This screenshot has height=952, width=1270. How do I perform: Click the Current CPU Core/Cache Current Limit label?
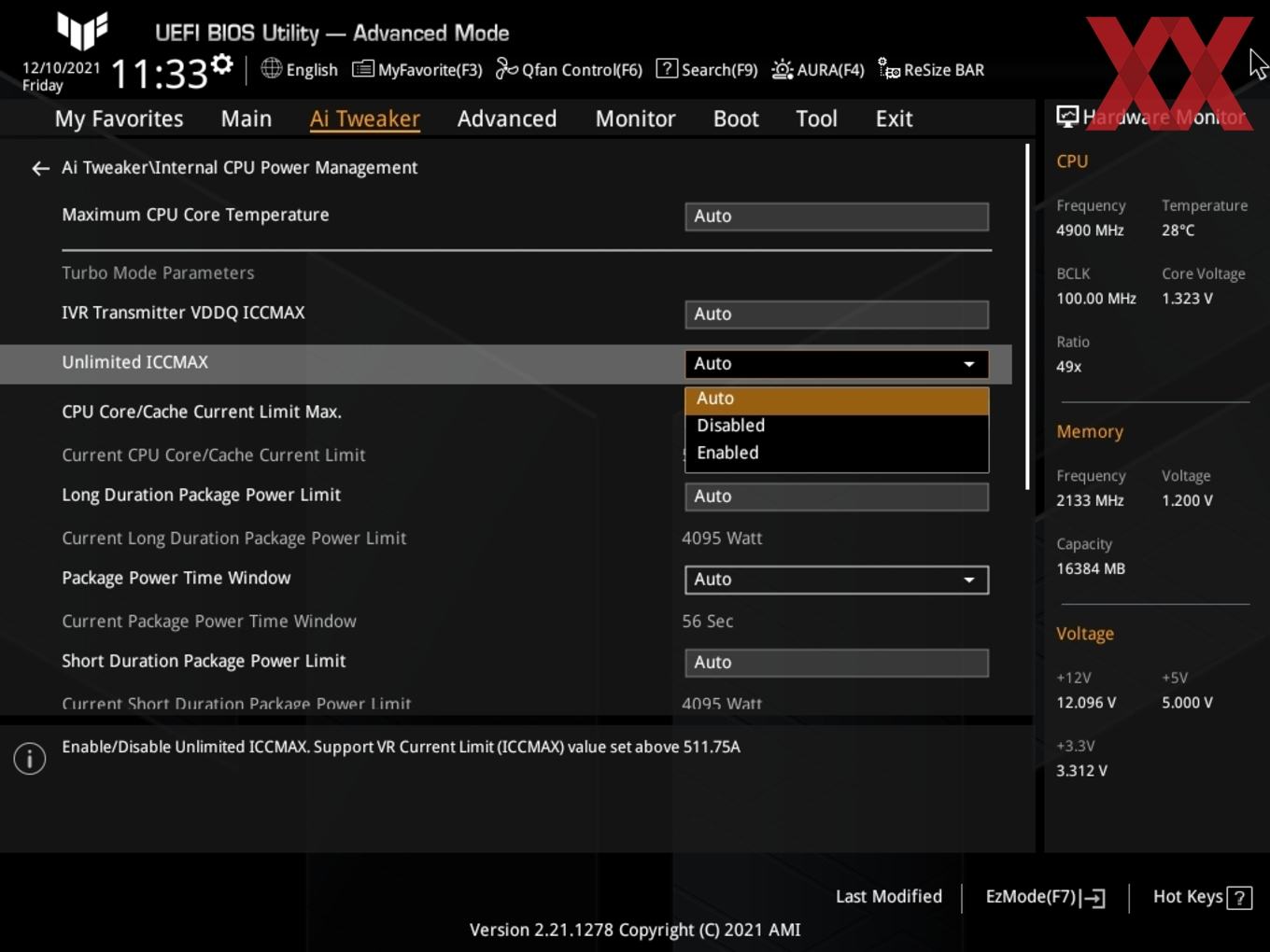point(213,455)
